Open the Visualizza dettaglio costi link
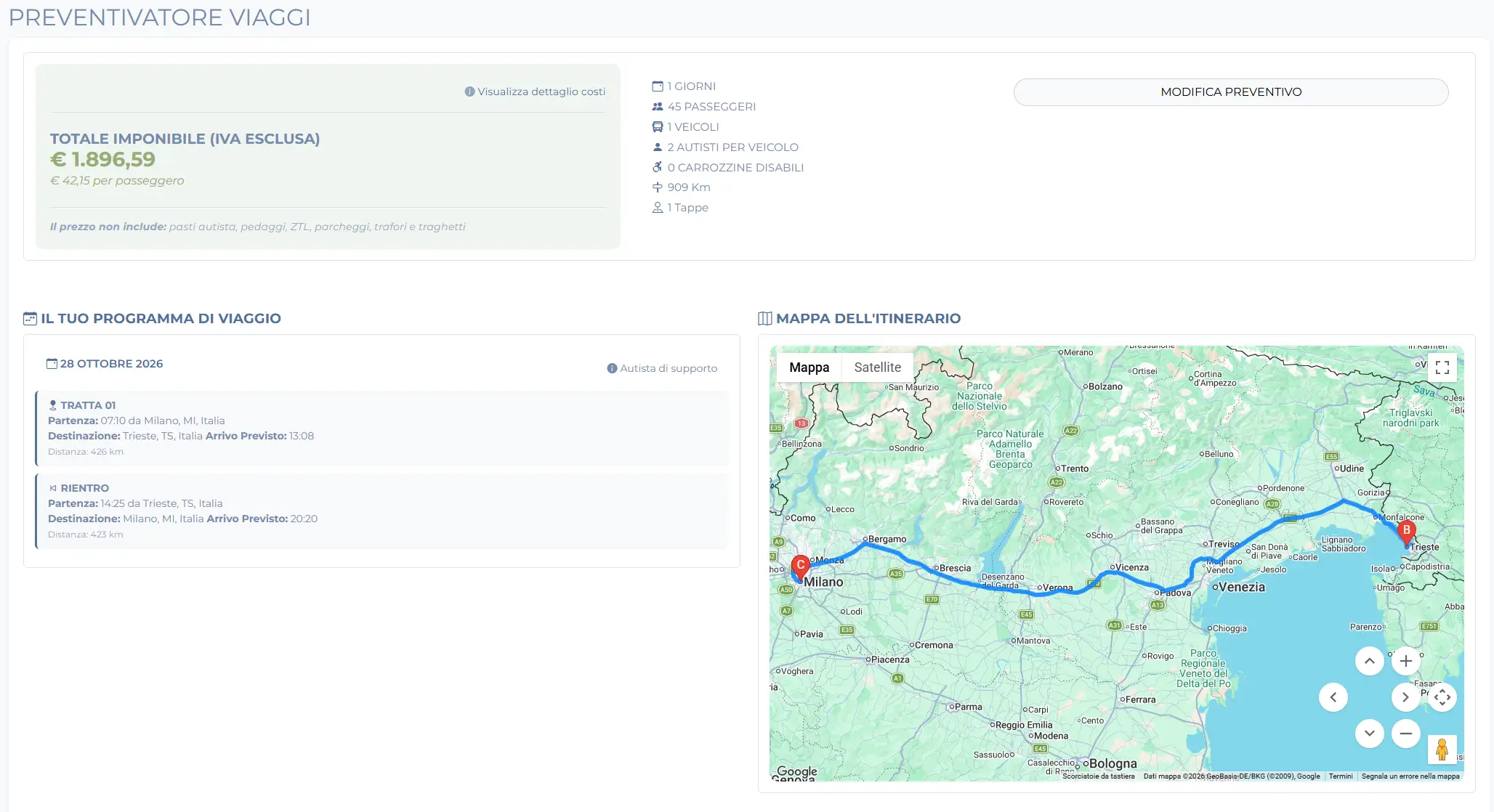The width and height of the screenshot is (1494, 812). click(x=535, y=92)
